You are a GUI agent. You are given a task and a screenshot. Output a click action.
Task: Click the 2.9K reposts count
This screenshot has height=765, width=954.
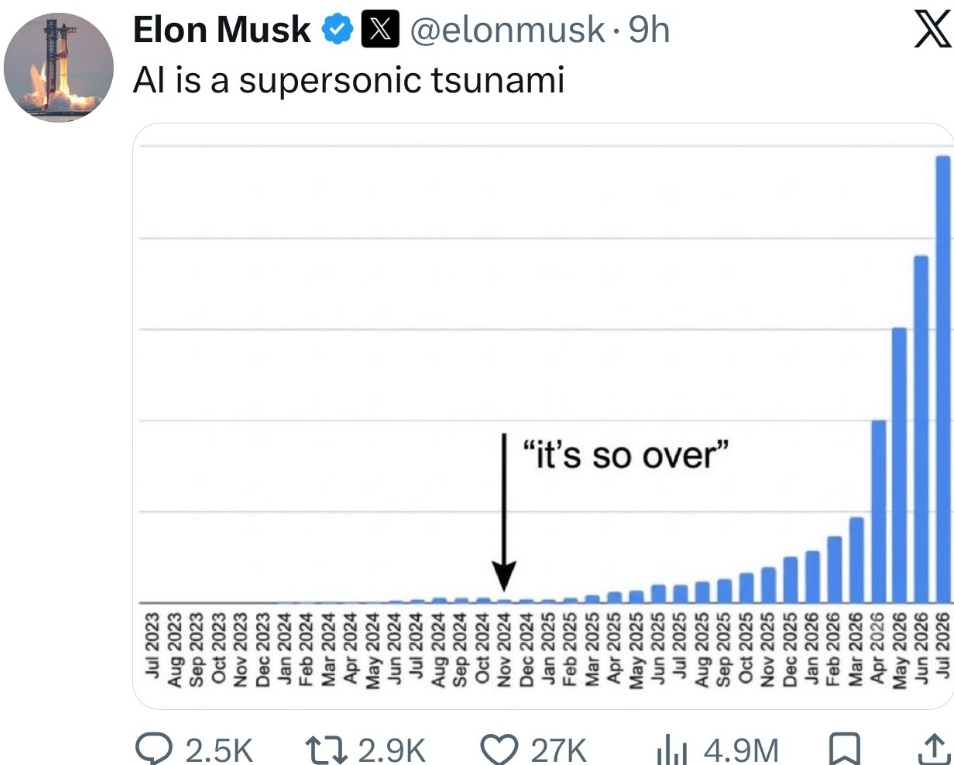click(392, 750)
